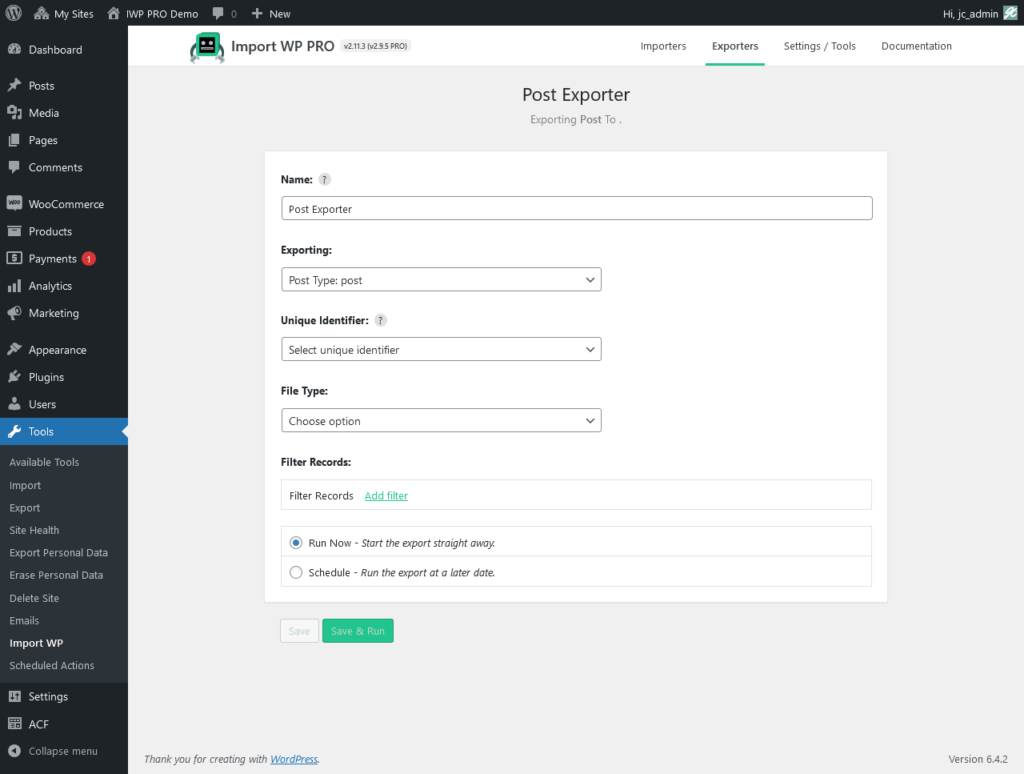Image resolution: width=1024 pixels, height=774 pixels.
Task: Select the Products icon in the sidebar
Action: 16,231
